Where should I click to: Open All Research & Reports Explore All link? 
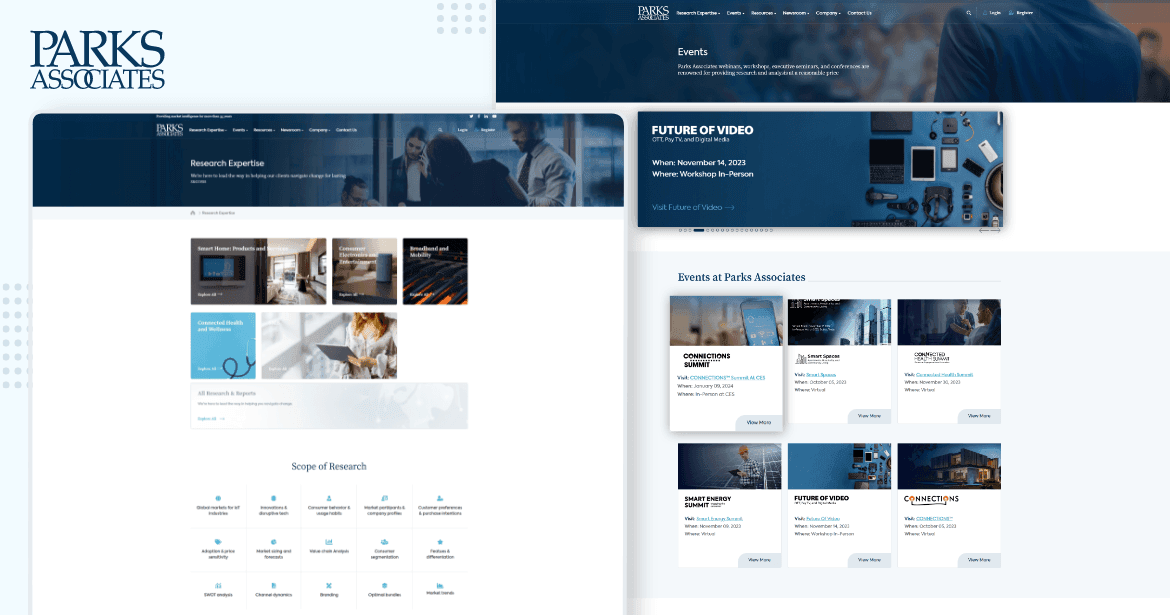pos(211,419)
